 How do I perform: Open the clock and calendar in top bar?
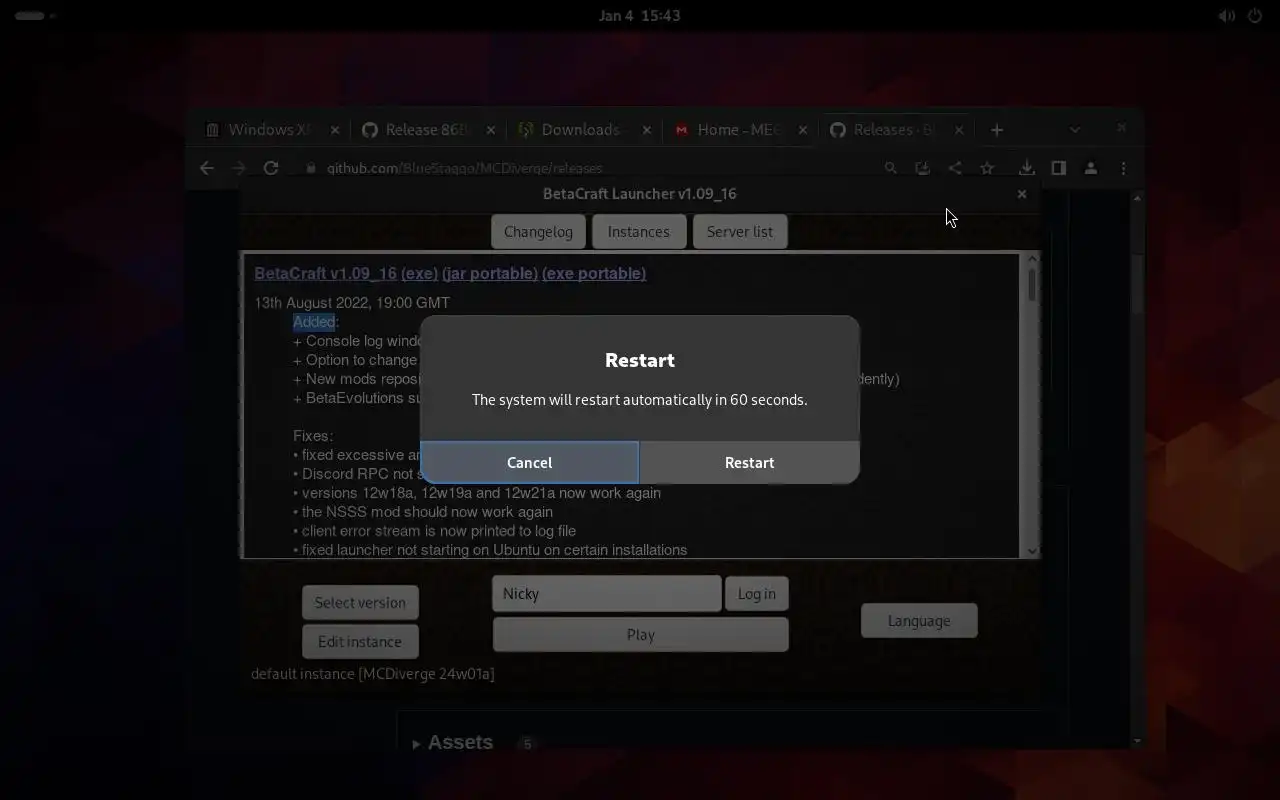pos(639,15)
